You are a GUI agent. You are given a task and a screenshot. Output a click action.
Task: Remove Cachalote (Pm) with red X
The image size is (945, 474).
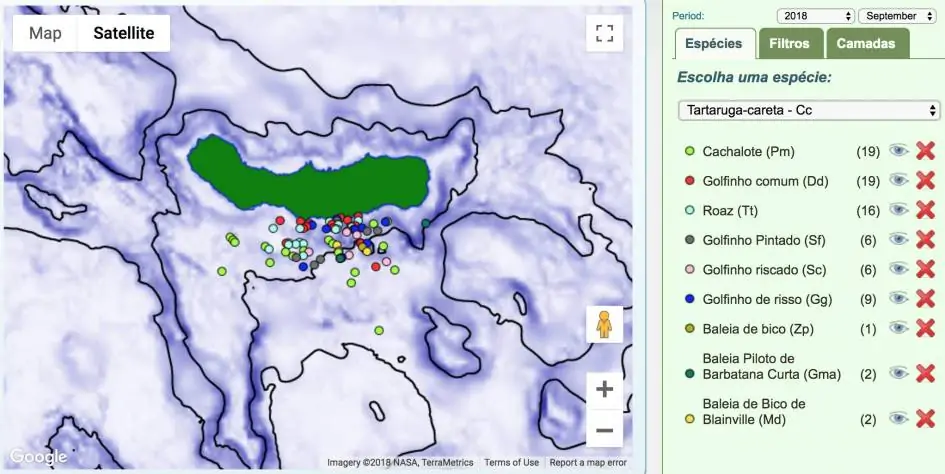click(x=925, y=151)
